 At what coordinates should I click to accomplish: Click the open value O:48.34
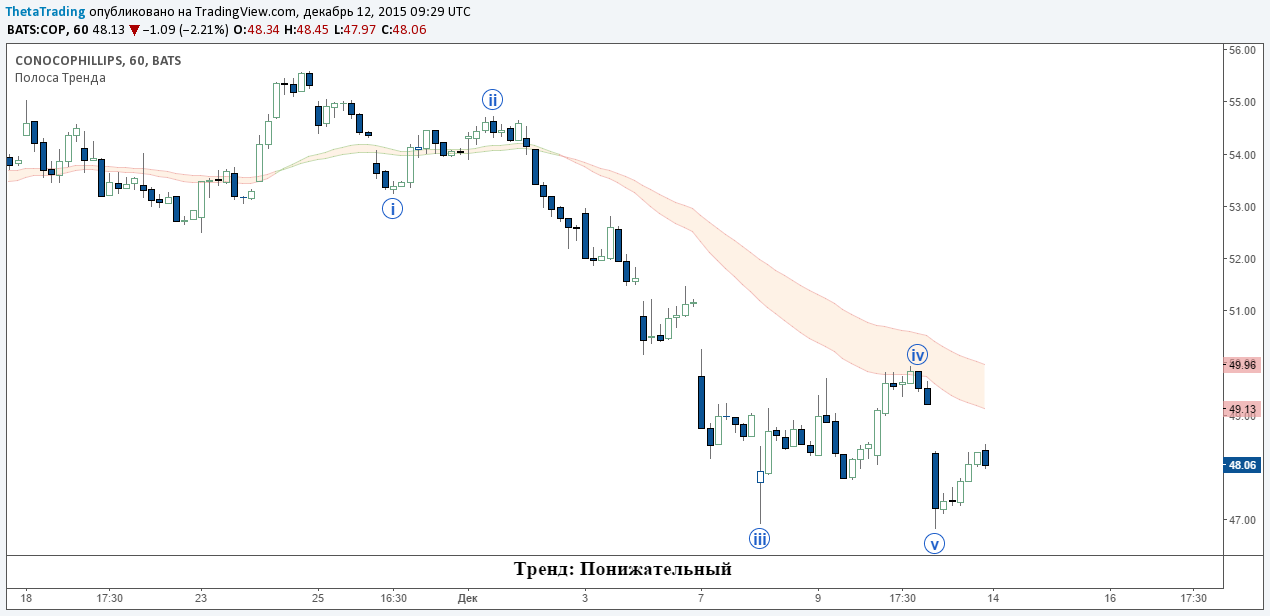coord(256,29)
